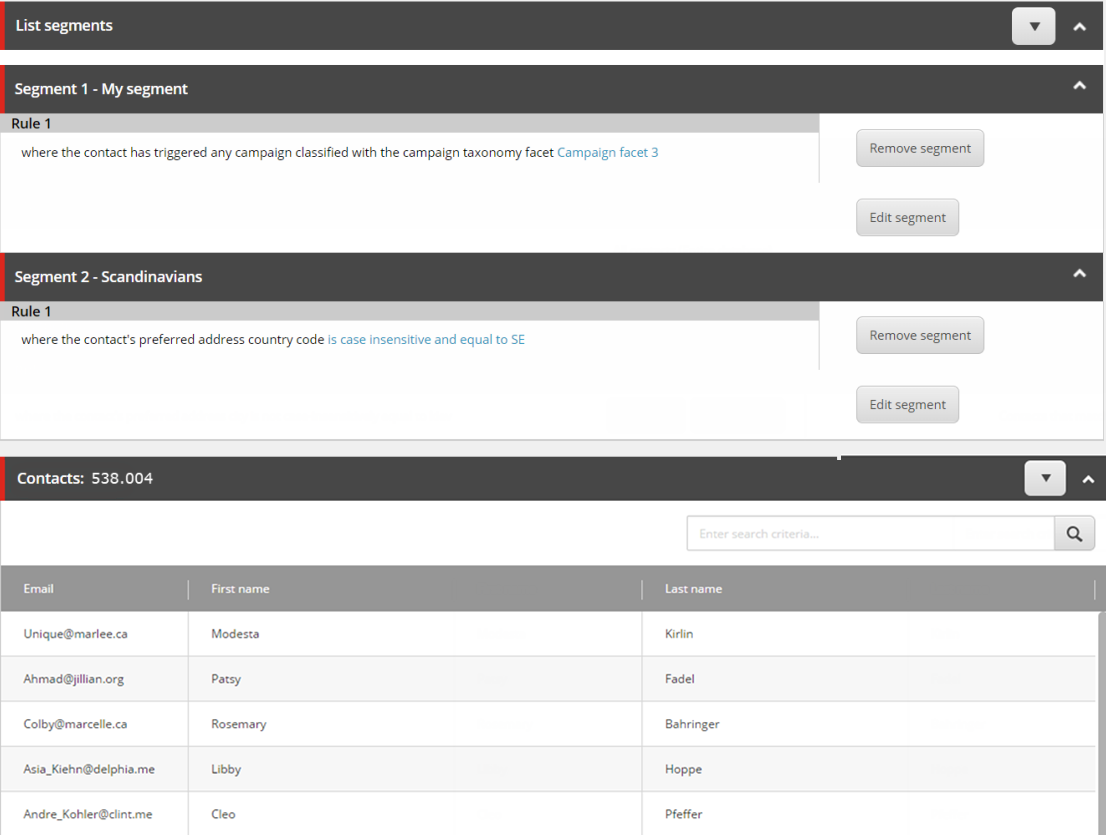Remove the My segment segment
Screen dimensions: 1106x835
point(920,148)
